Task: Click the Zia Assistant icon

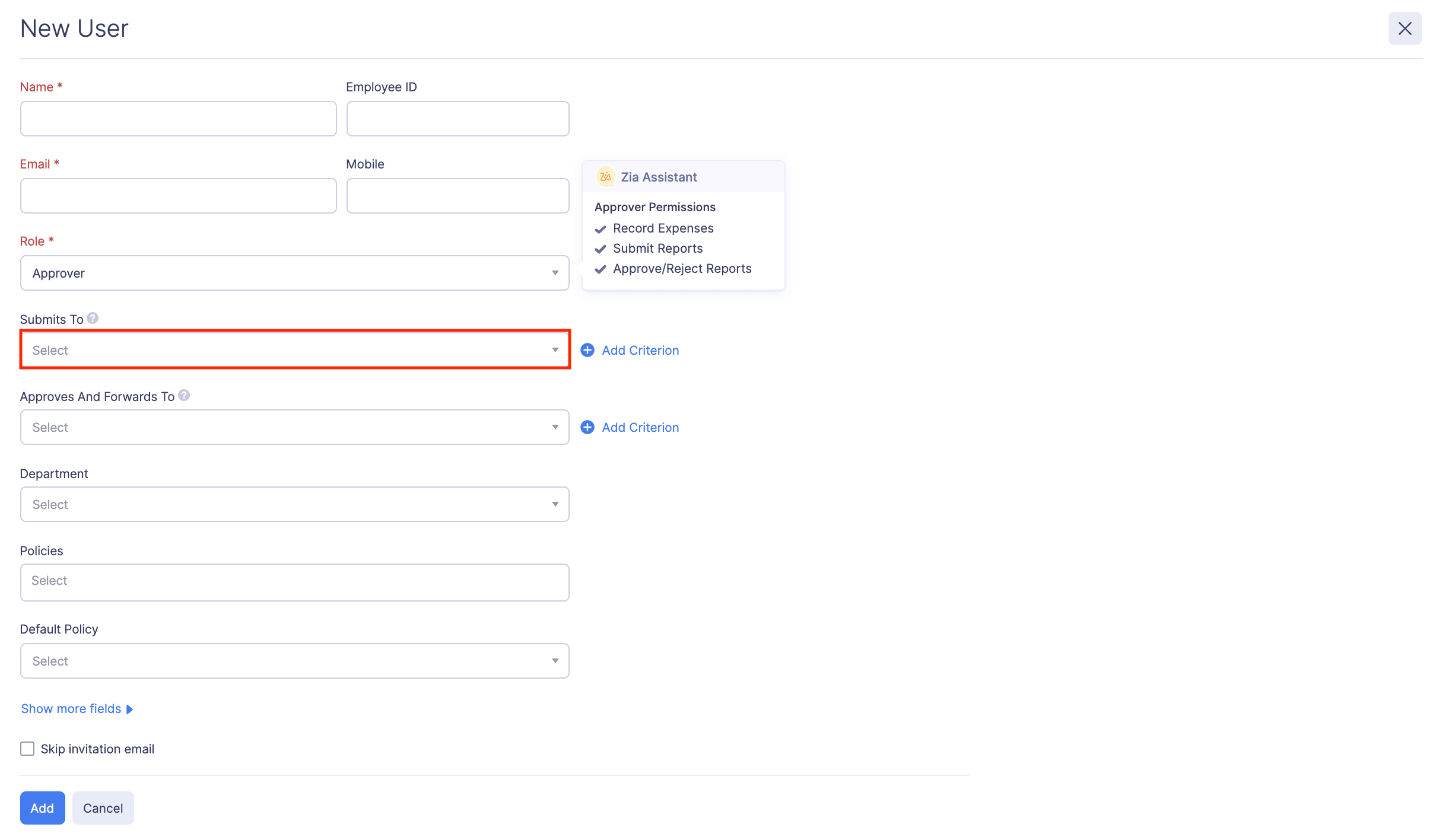Action: 605,176
